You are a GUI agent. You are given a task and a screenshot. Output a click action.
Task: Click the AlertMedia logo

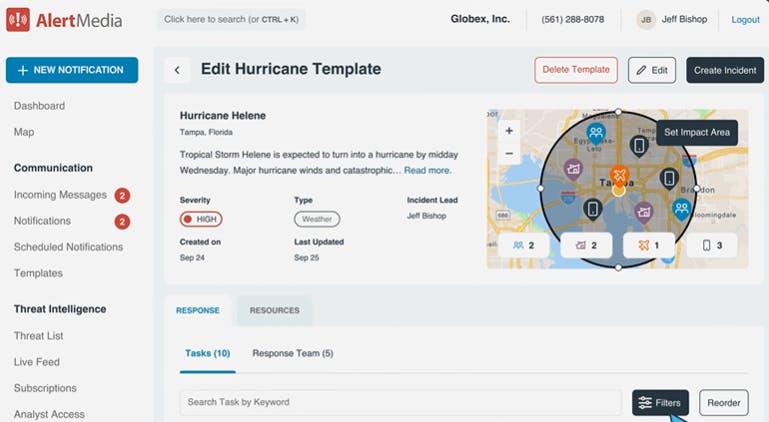coord(65,20)
